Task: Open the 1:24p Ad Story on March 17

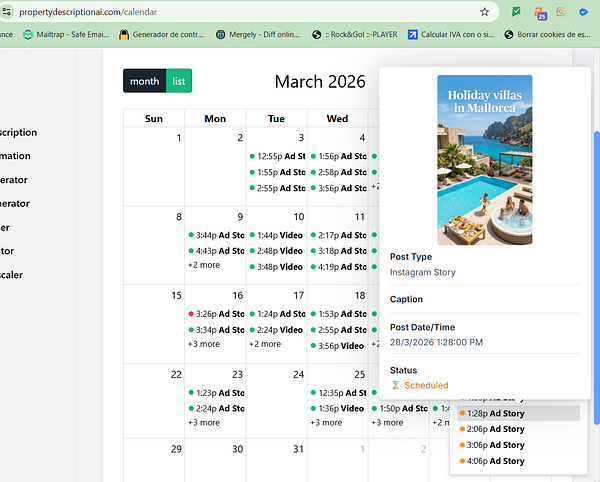Action: (277, 314)
